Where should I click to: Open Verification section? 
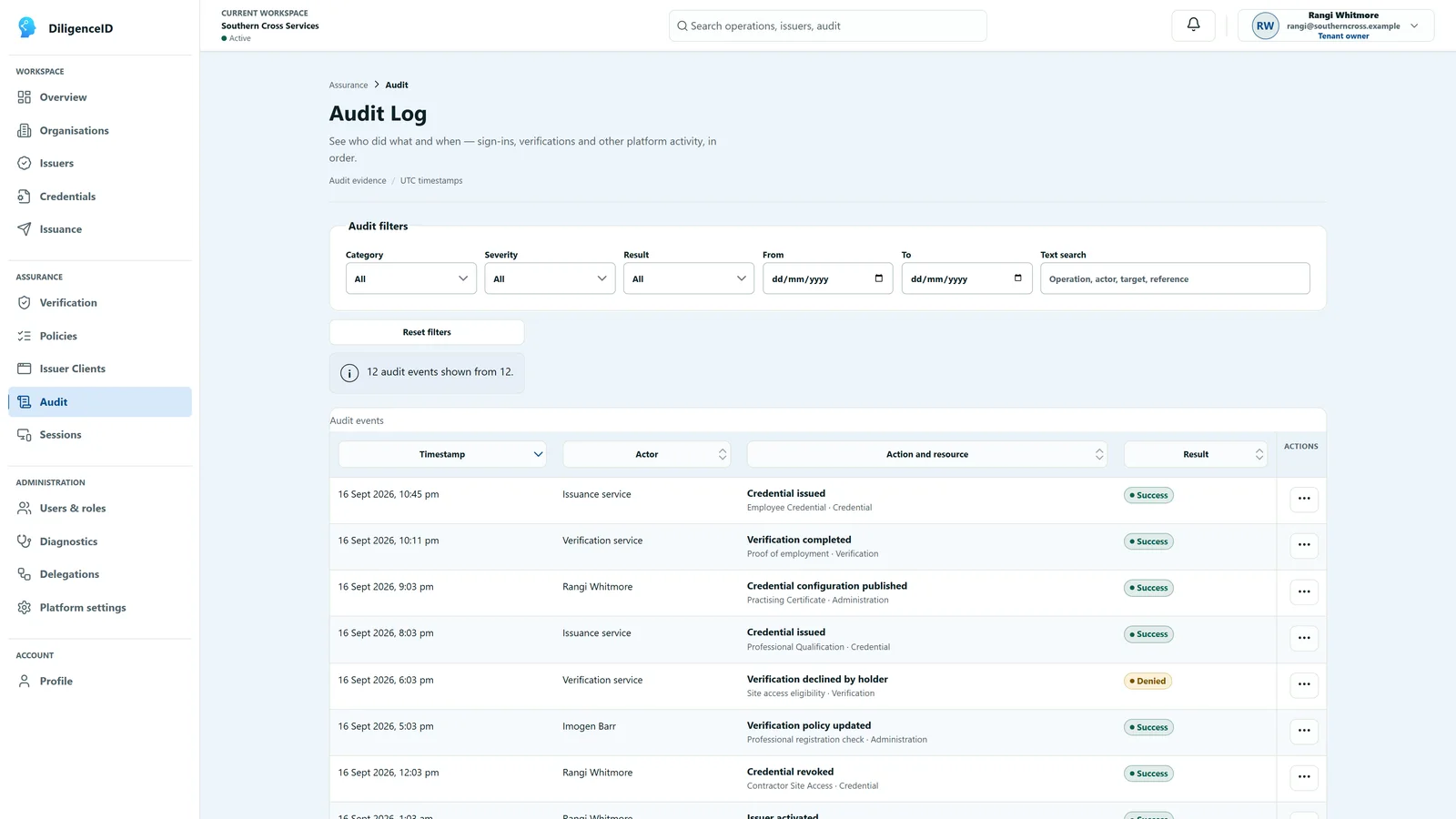tap(100, 303)
